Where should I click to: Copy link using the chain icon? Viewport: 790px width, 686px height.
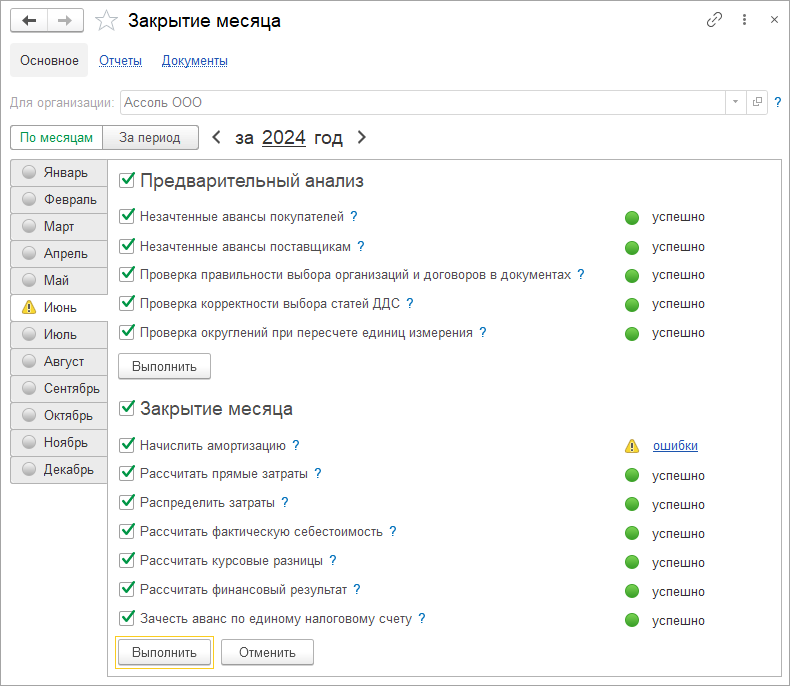[714, 20]
